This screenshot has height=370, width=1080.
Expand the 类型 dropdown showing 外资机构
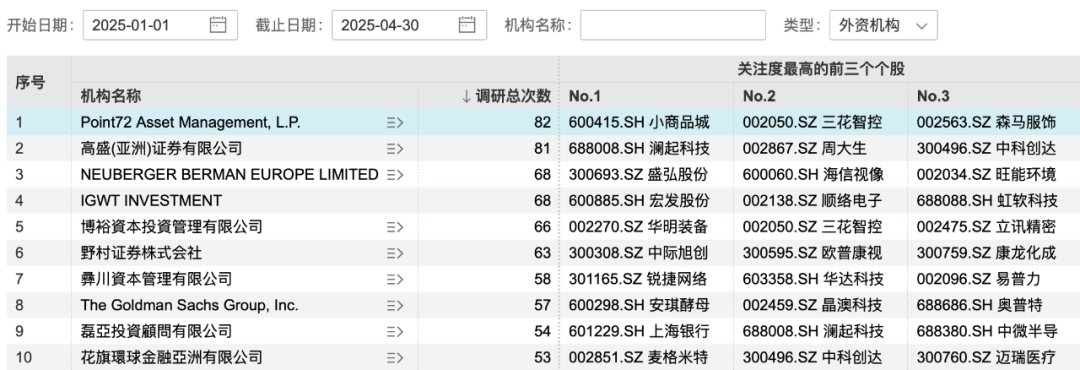click(883, 25)
